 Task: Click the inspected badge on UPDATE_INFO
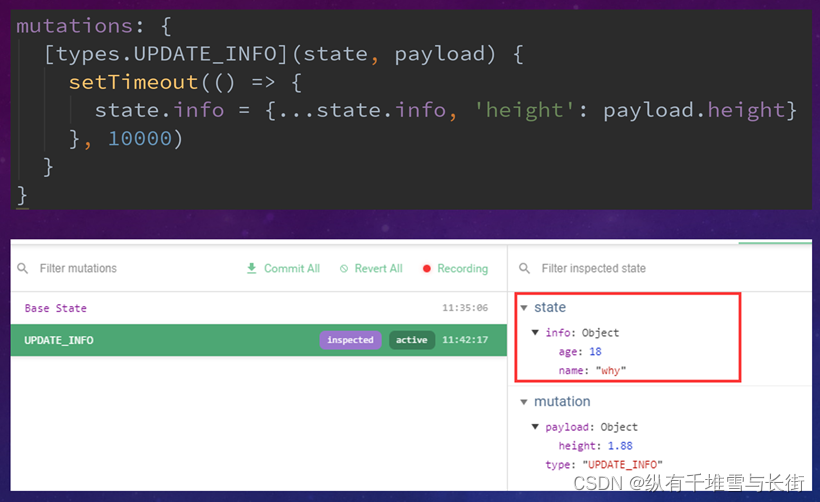point(350,340)
